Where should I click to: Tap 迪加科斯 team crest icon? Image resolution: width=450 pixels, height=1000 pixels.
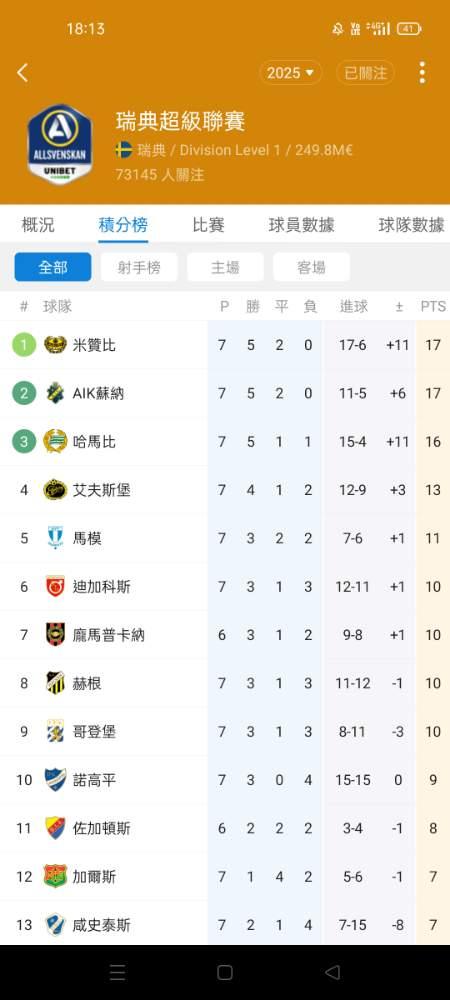55,586
